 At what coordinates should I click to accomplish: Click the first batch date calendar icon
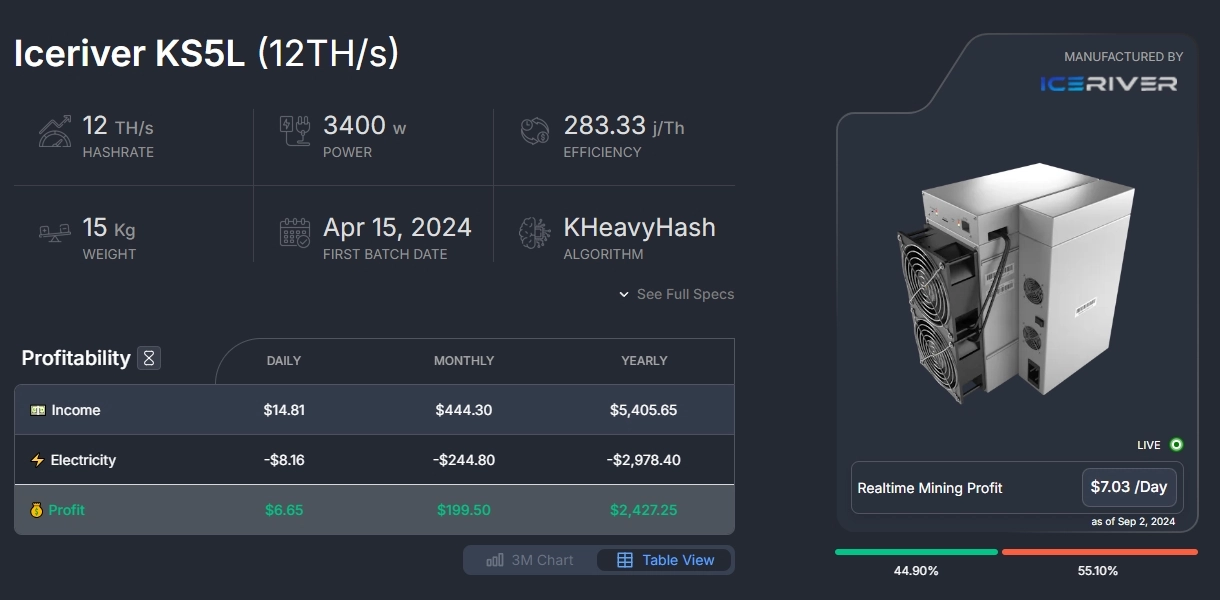click(x=295, y=233)
